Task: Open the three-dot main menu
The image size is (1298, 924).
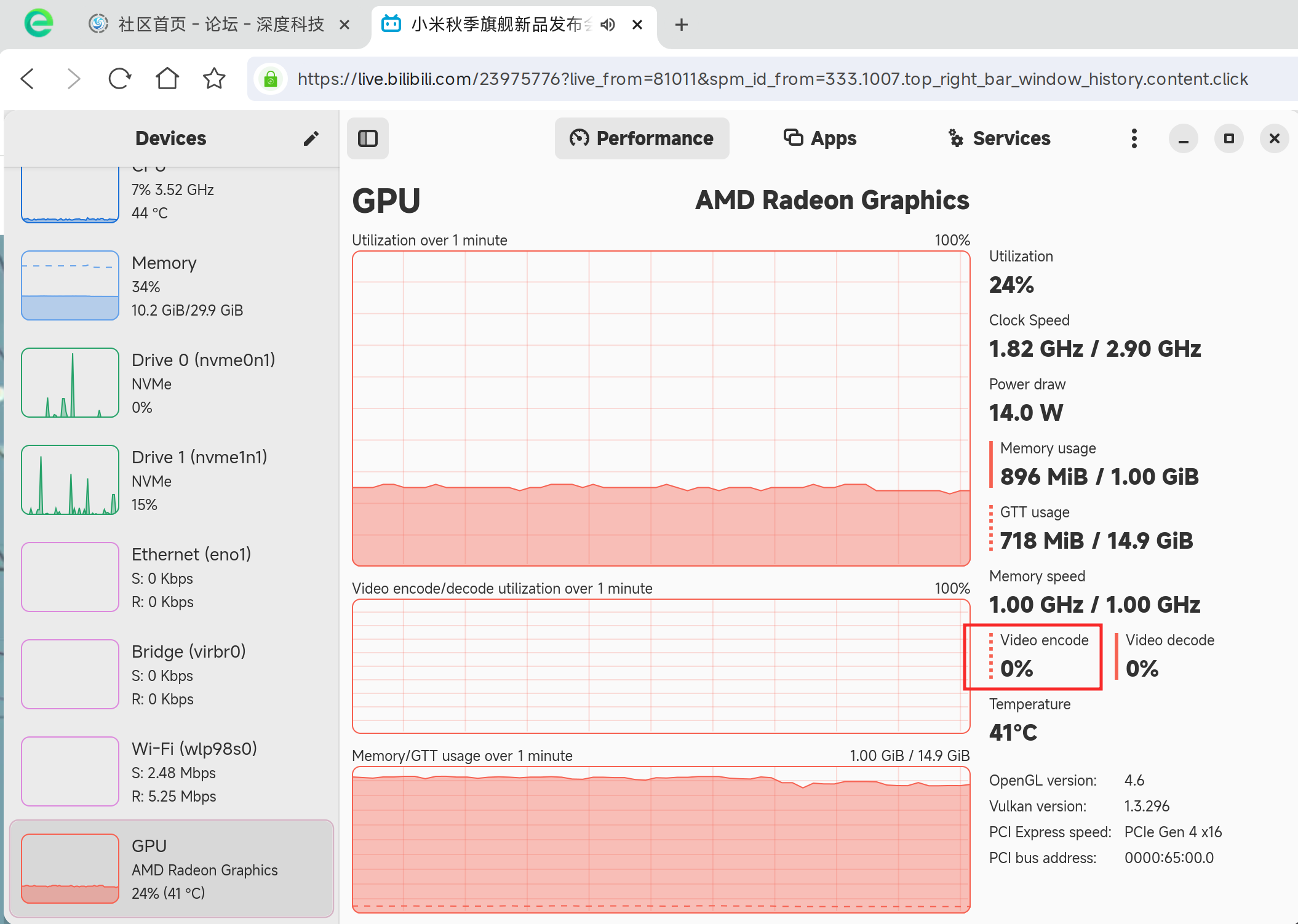Action: click(1134, 138)
